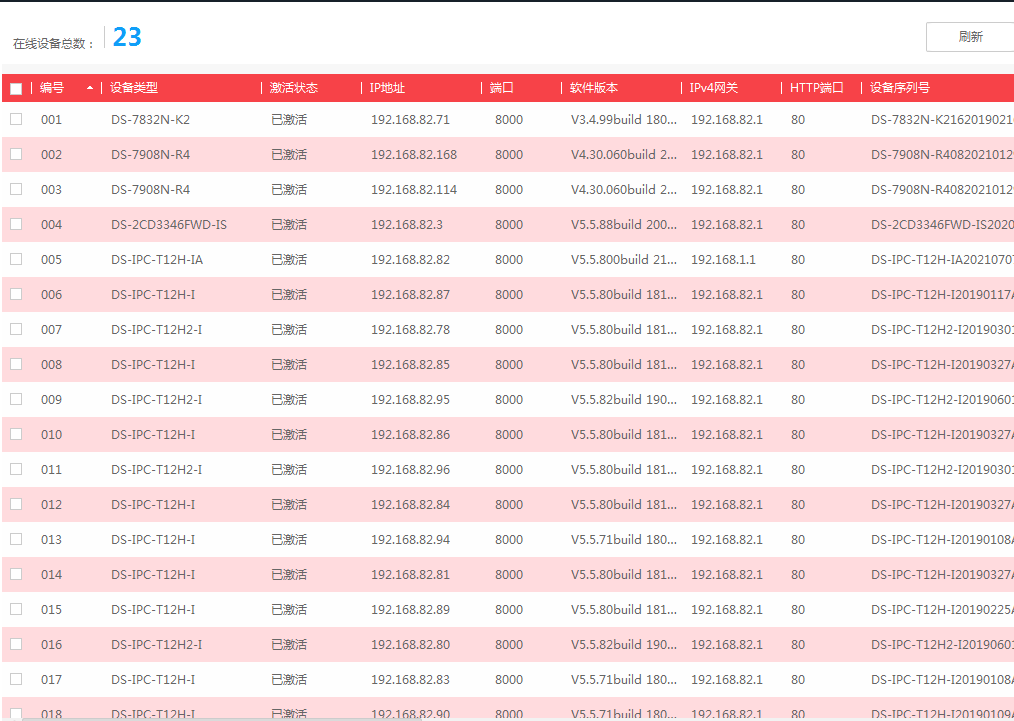Sort by 端口 column header
Screen dimensions: 1014x721
pyautogui.click(x=501, y=88)
